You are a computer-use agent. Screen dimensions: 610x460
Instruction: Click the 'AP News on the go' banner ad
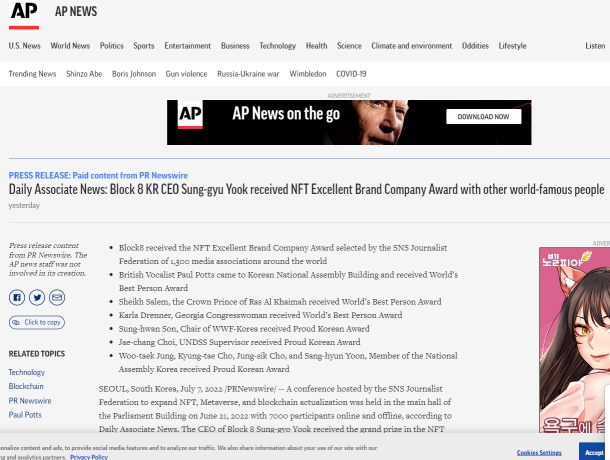(349, 123)
